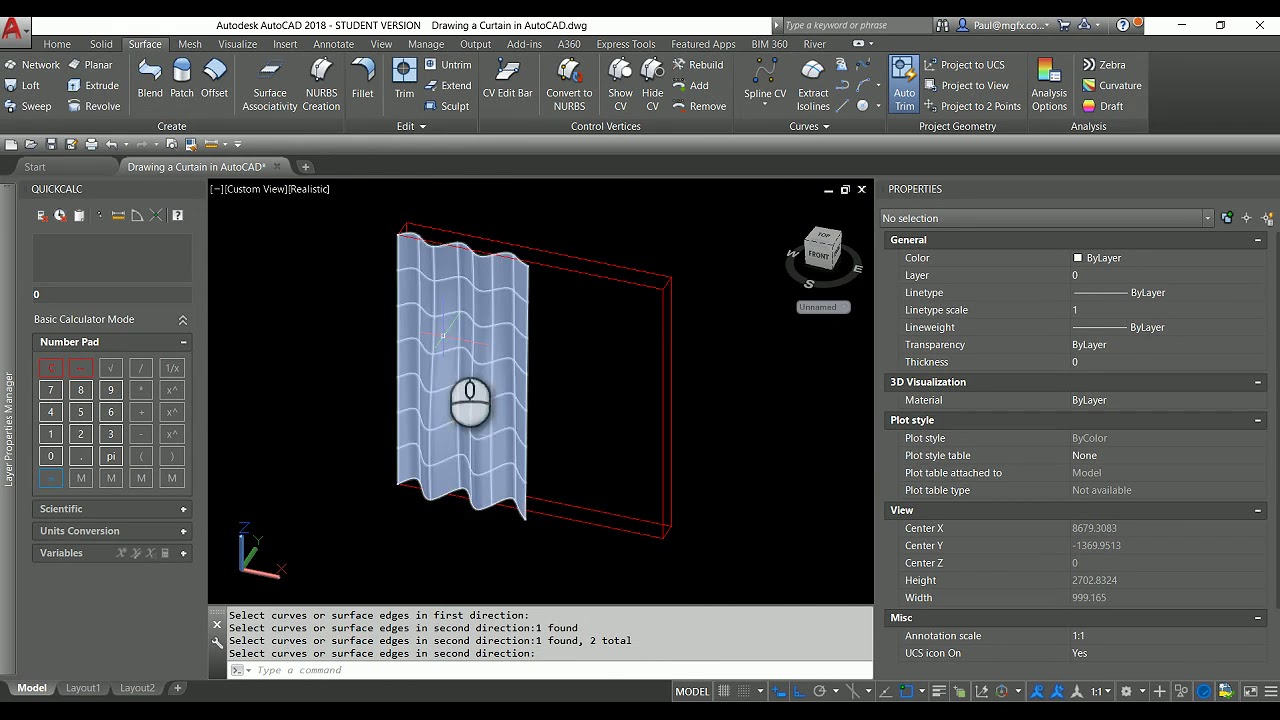Viewport: 1280px width, 720px height.
Task: Collapse the Plot style section
Action: [1258, 420]
